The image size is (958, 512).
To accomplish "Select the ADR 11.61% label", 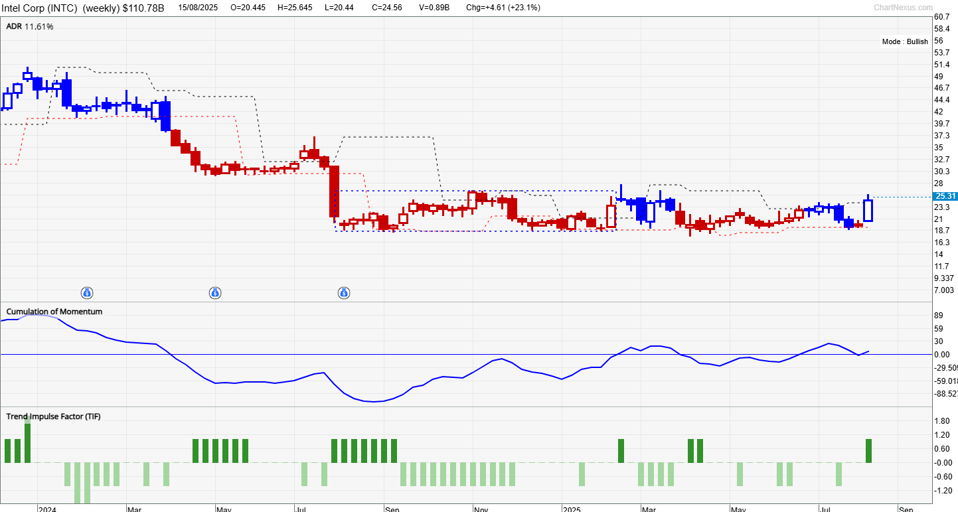I will tap(27, 27).
